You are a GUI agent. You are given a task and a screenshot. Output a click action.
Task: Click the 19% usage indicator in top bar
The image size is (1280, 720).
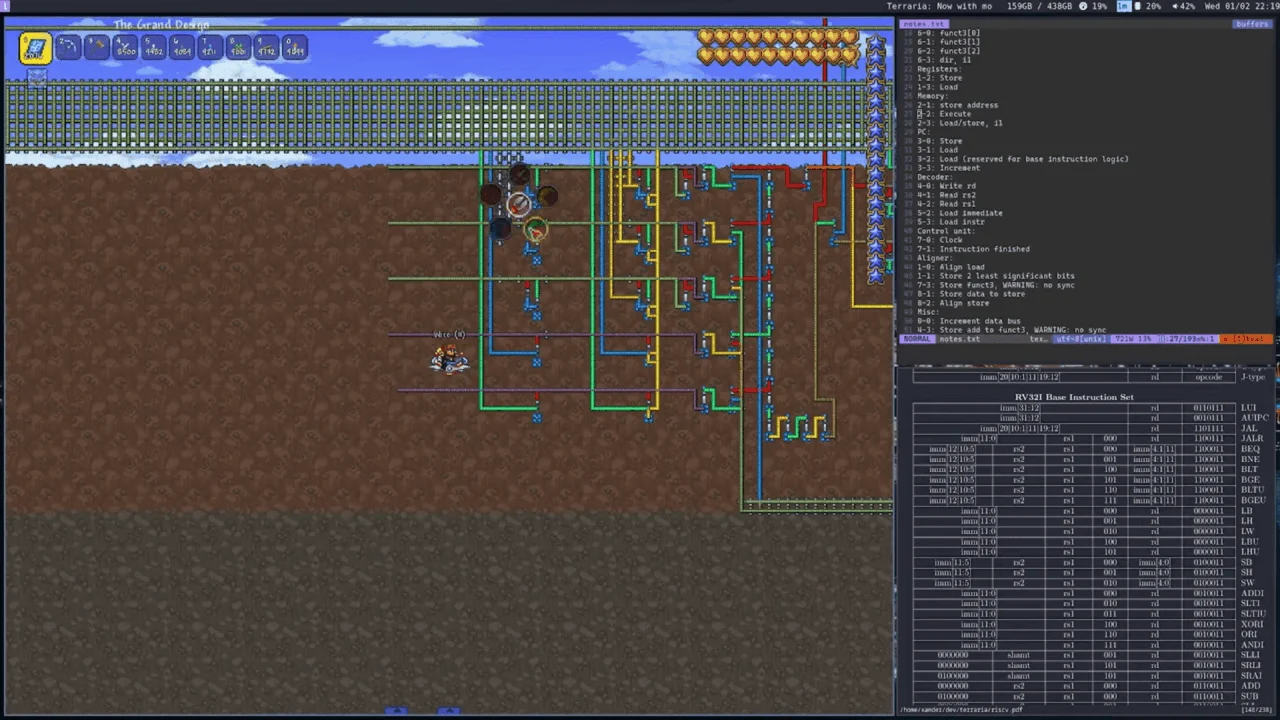(x=1093, y=6)
